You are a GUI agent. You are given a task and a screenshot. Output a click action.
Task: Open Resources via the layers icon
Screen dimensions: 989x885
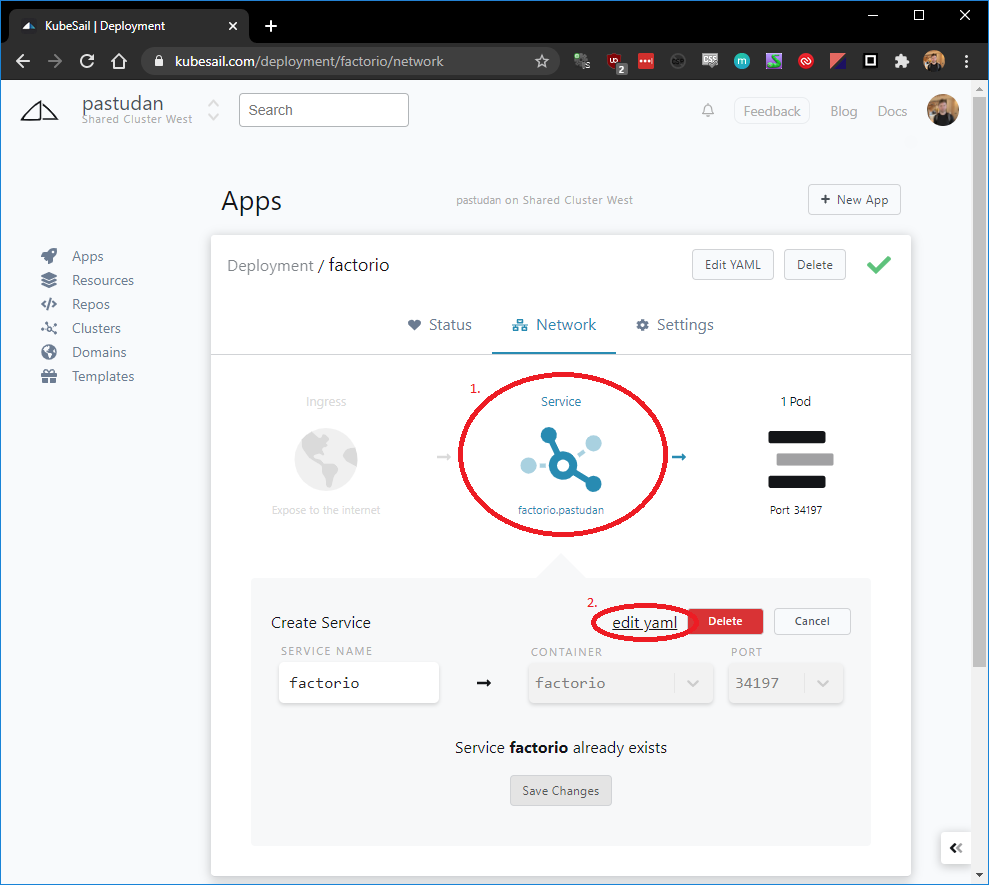click(49, 280)
